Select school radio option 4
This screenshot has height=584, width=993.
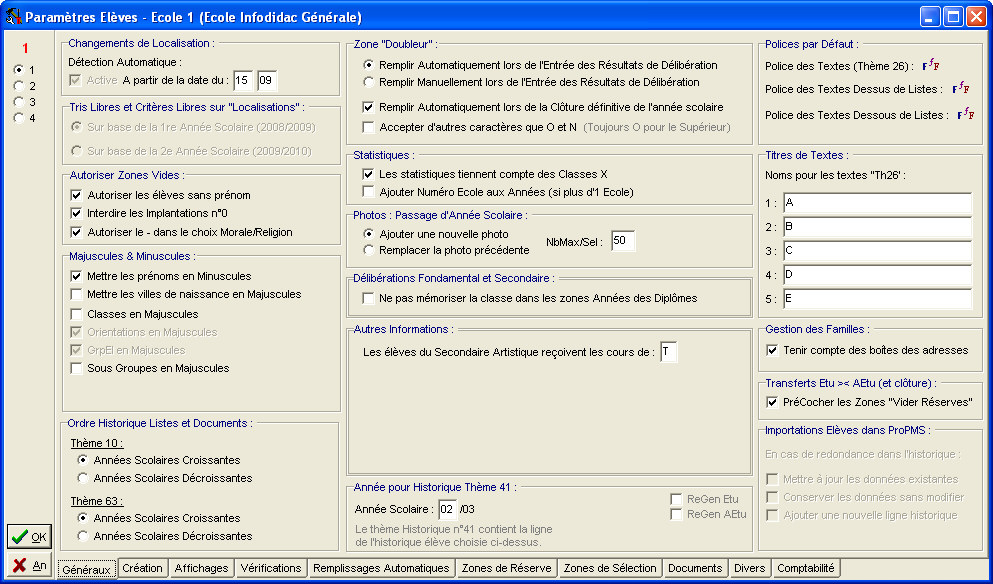click(18, 118)
